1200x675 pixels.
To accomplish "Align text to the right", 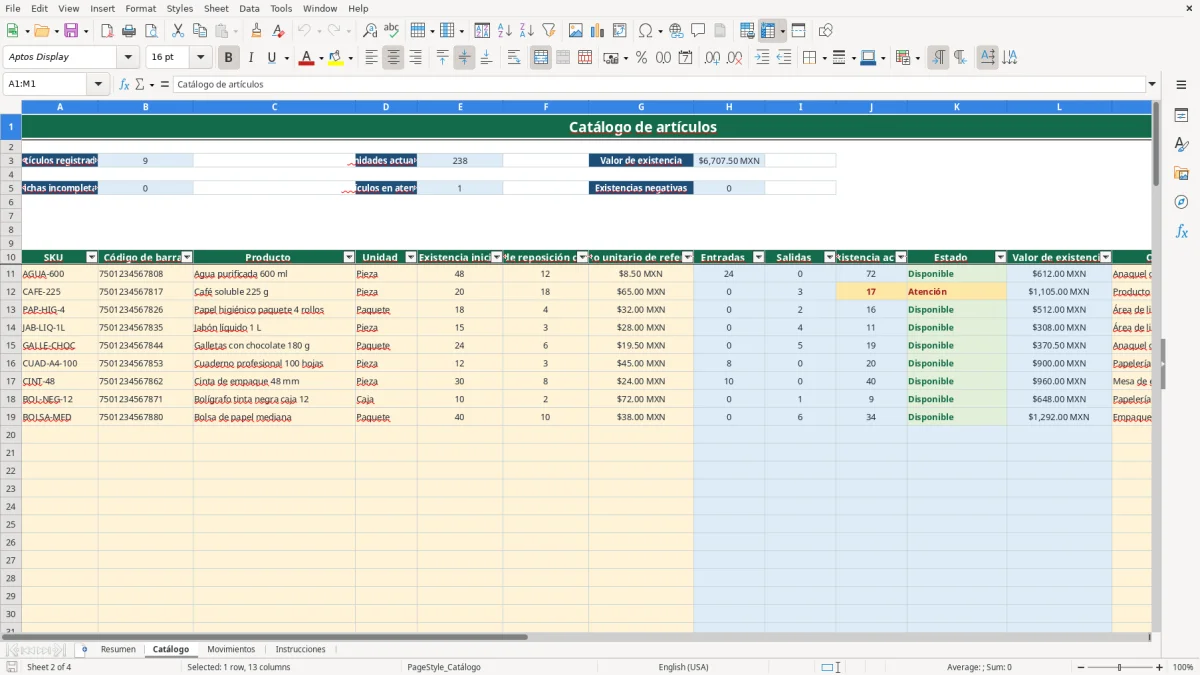I will click(415, 58).
